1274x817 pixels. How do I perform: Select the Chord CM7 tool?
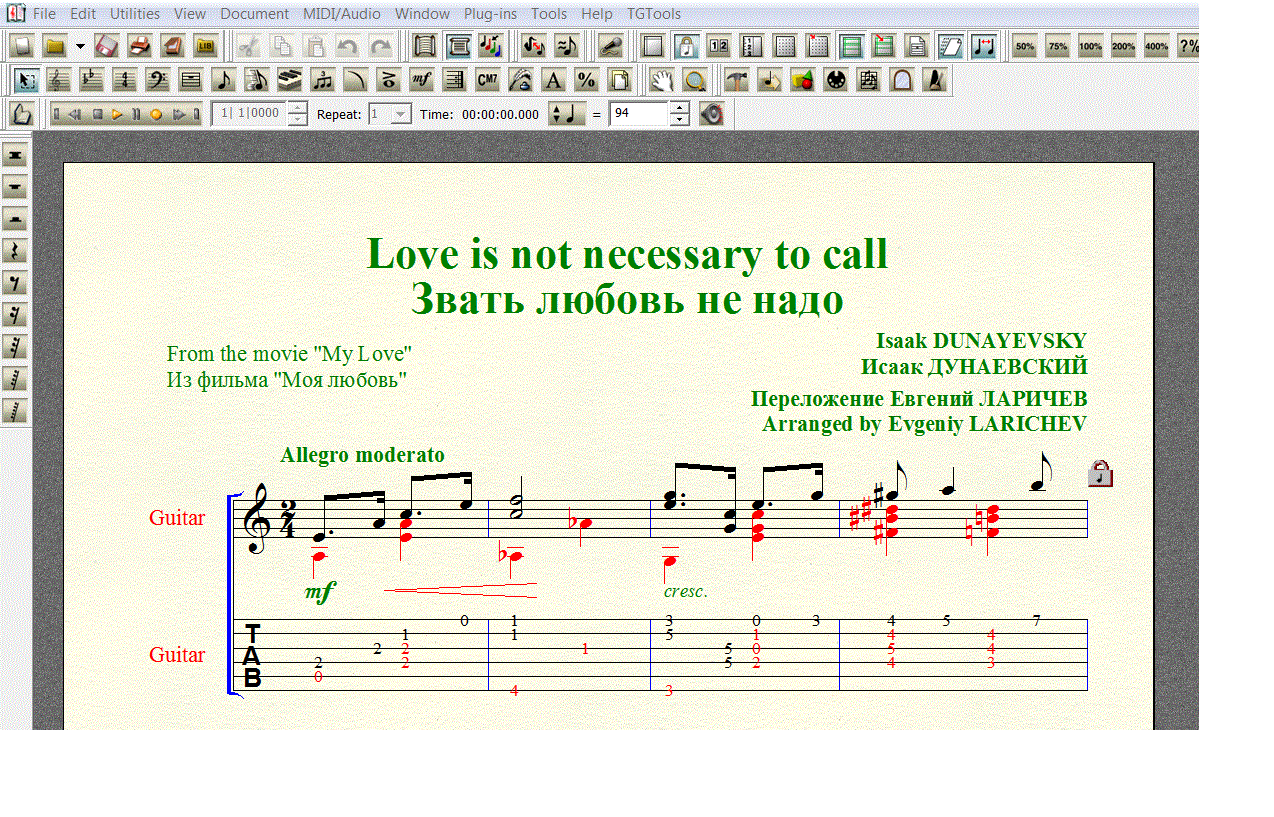coord(487,81)
